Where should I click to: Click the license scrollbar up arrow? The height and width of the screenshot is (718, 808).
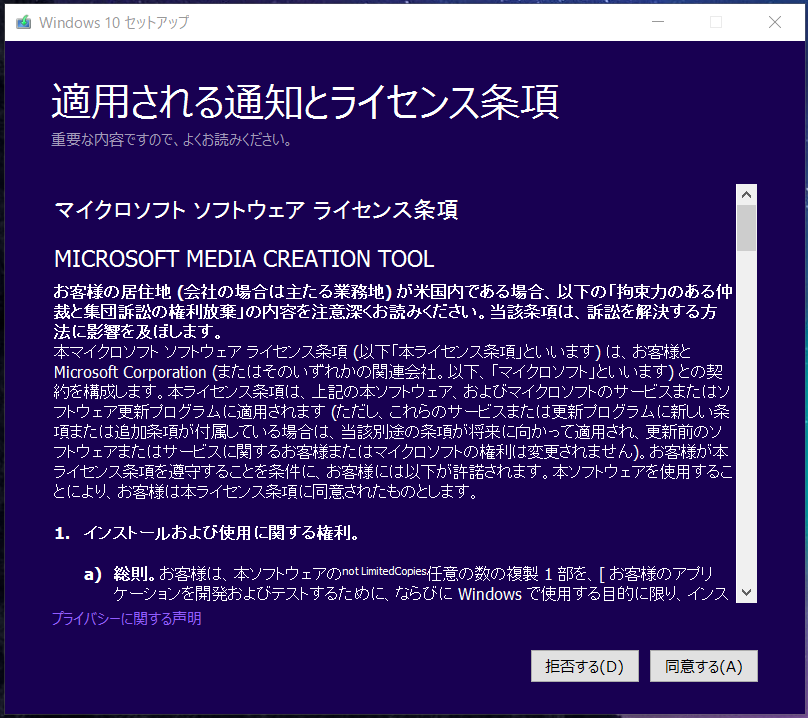[746, 193]
